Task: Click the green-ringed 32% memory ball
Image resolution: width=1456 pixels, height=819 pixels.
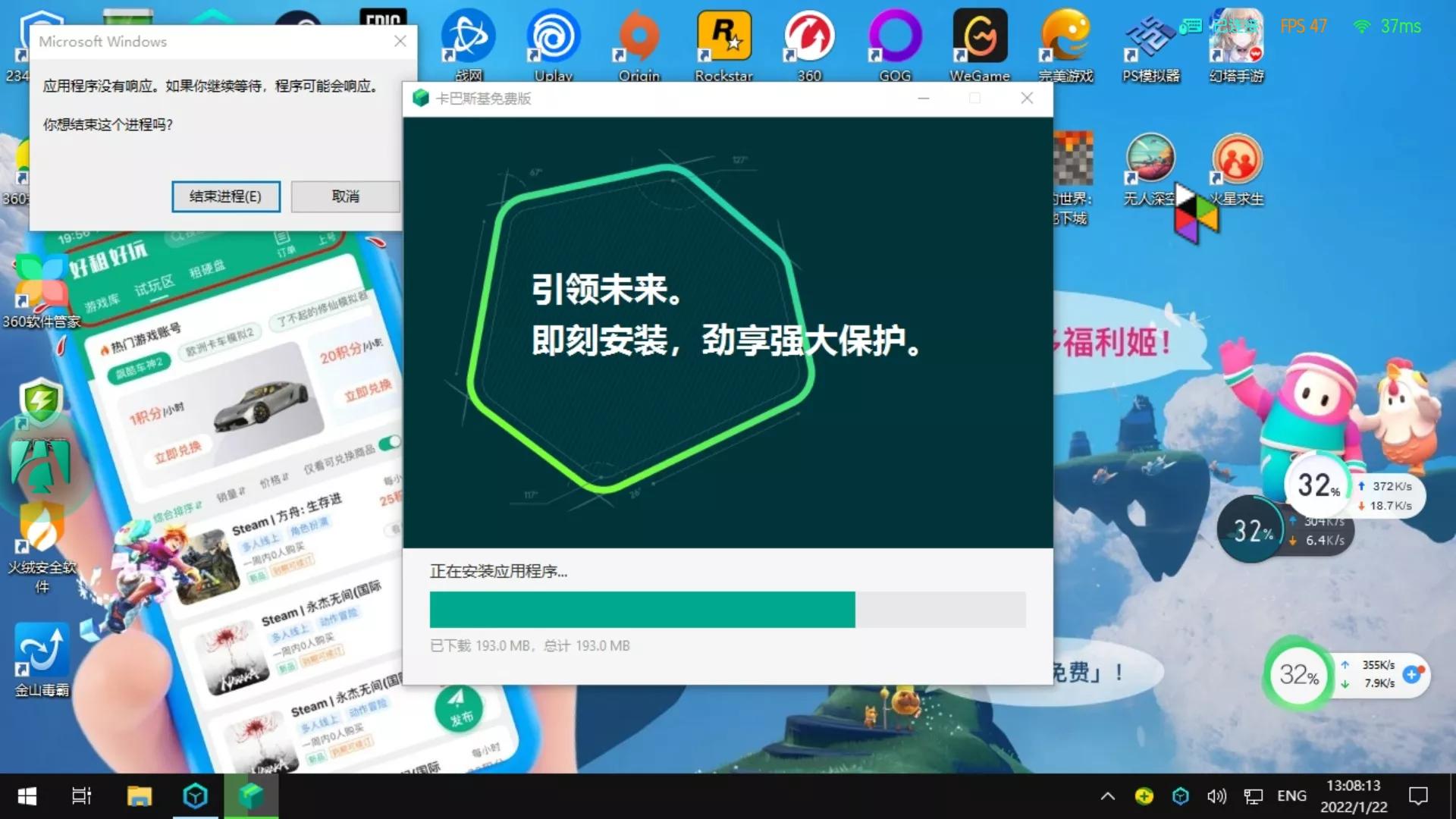Action: [1299, 674]
